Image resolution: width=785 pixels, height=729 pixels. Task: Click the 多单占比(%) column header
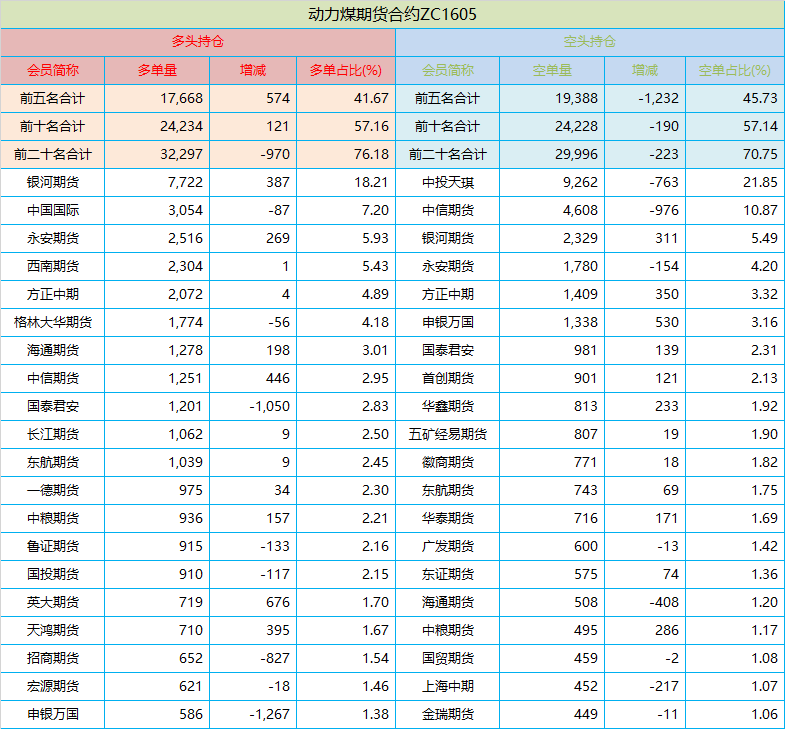(345, 70)
